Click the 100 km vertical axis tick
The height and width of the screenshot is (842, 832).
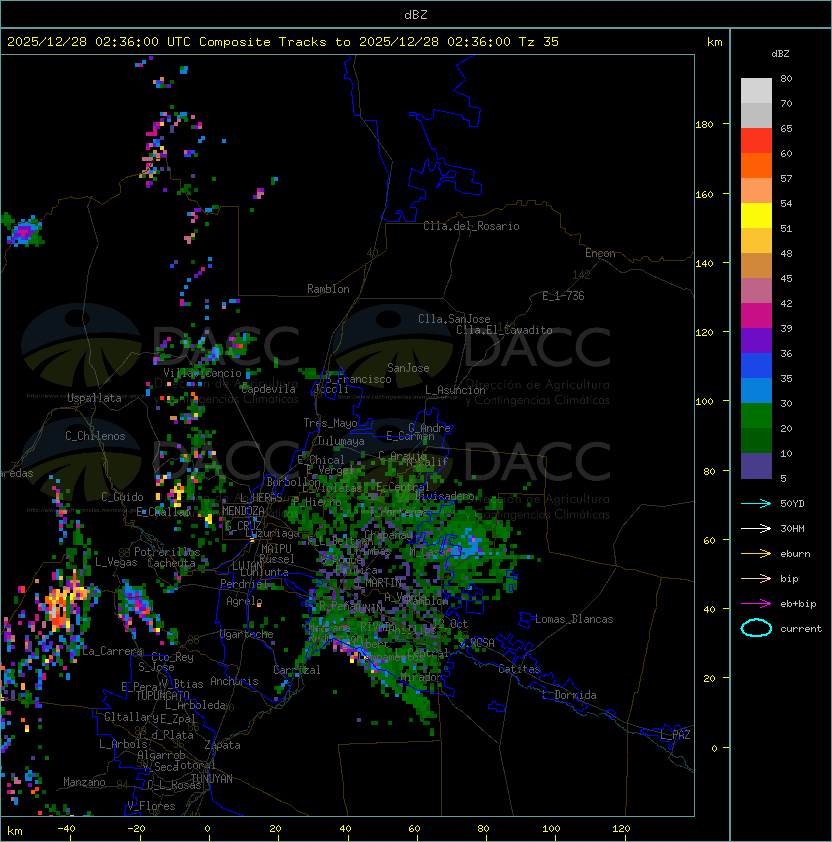click(x=704, y=402)
